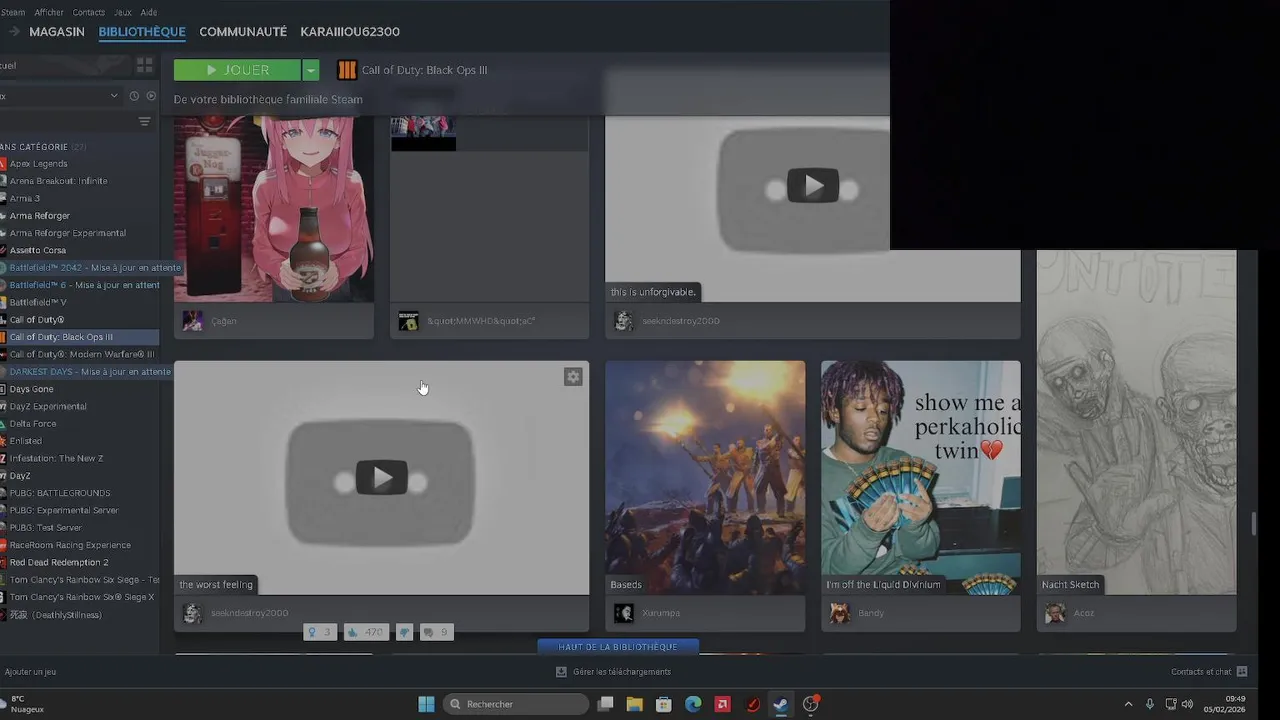The image size is (1280, 720).
Task: Select DARKEST DAYS in the library list
Action: point(86,372)
